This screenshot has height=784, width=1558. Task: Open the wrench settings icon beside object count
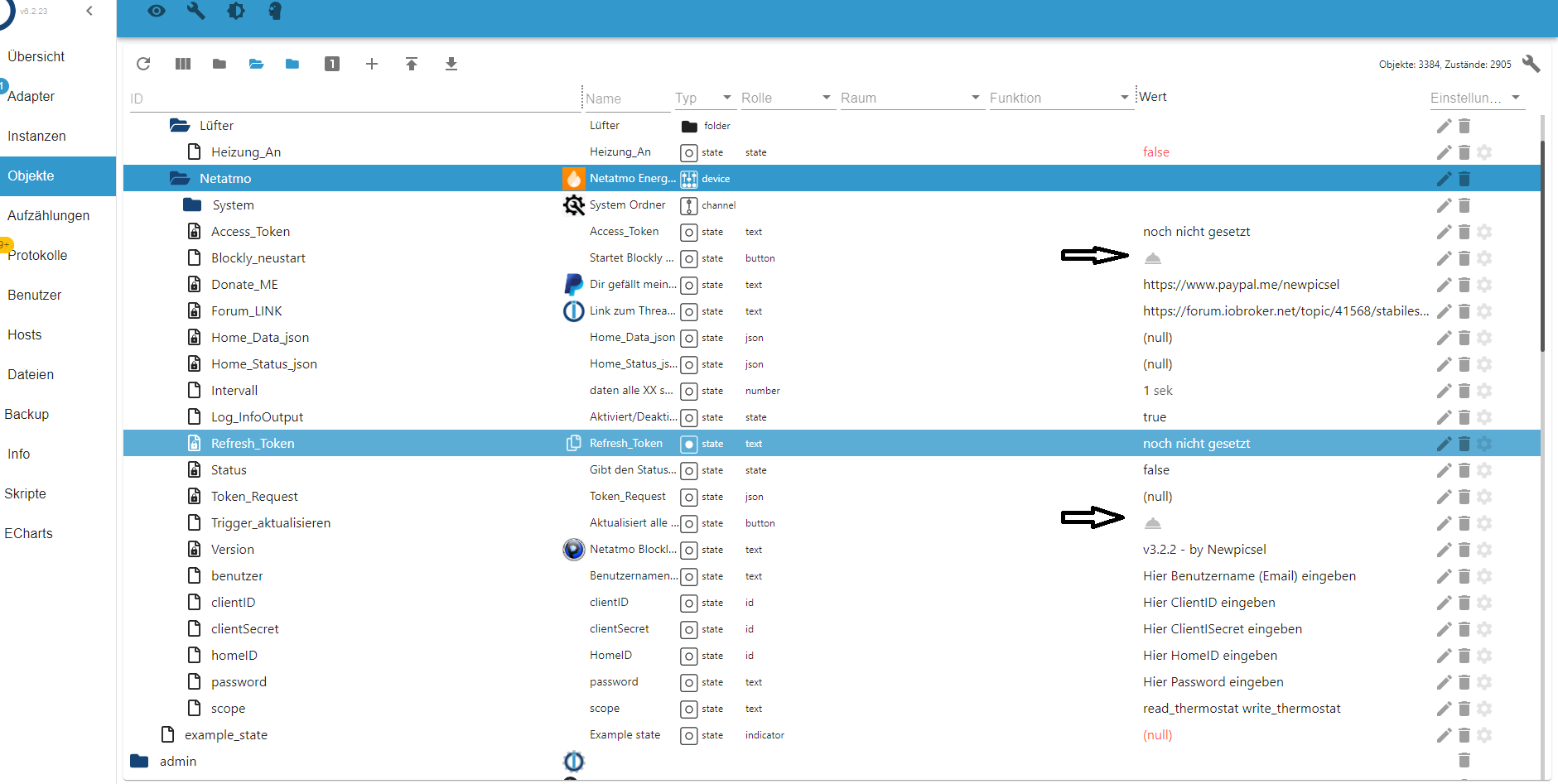point(1531,64)
